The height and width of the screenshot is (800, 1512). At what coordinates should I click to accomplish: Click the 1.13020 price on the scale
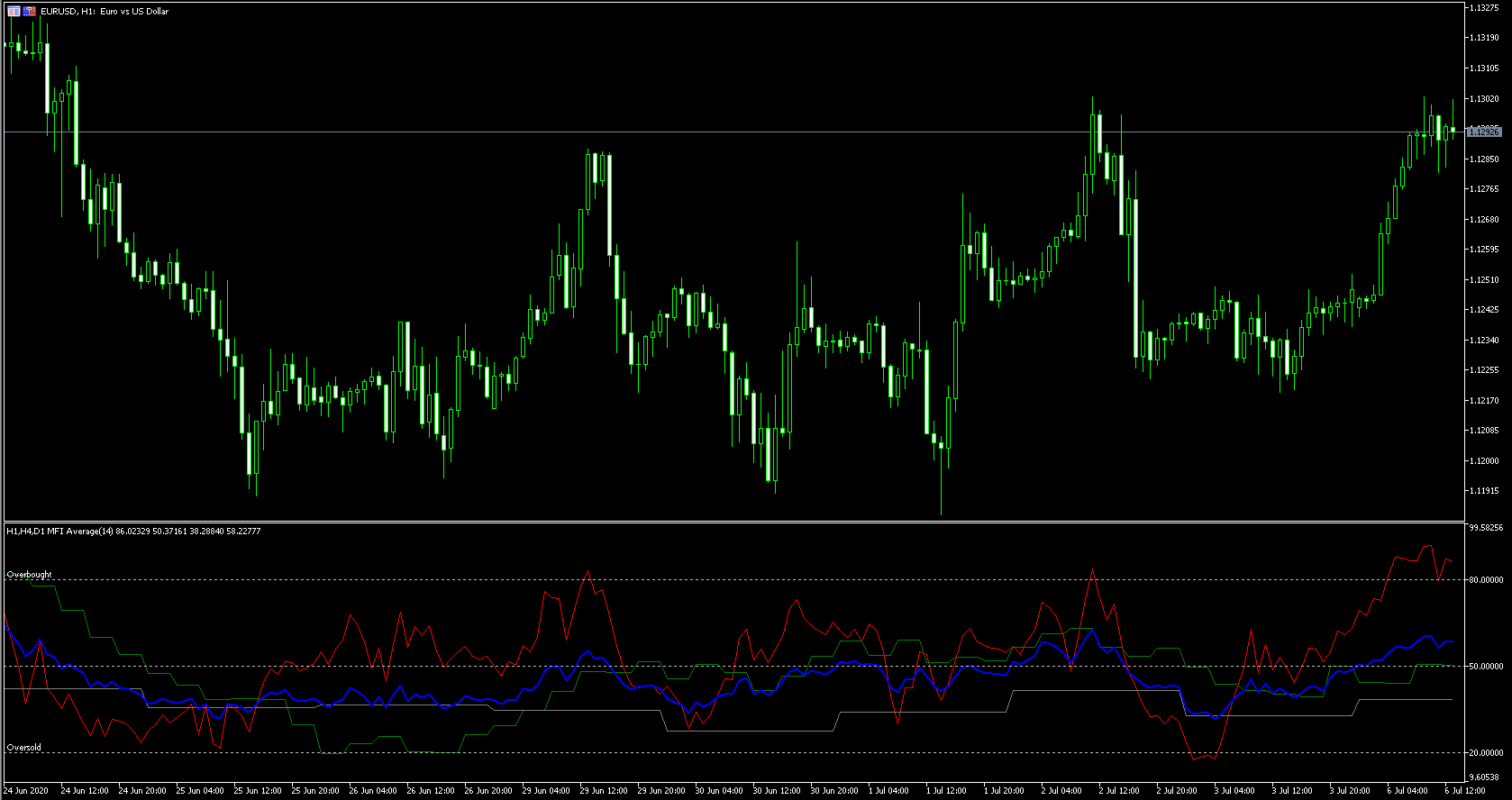[1484, 99]
